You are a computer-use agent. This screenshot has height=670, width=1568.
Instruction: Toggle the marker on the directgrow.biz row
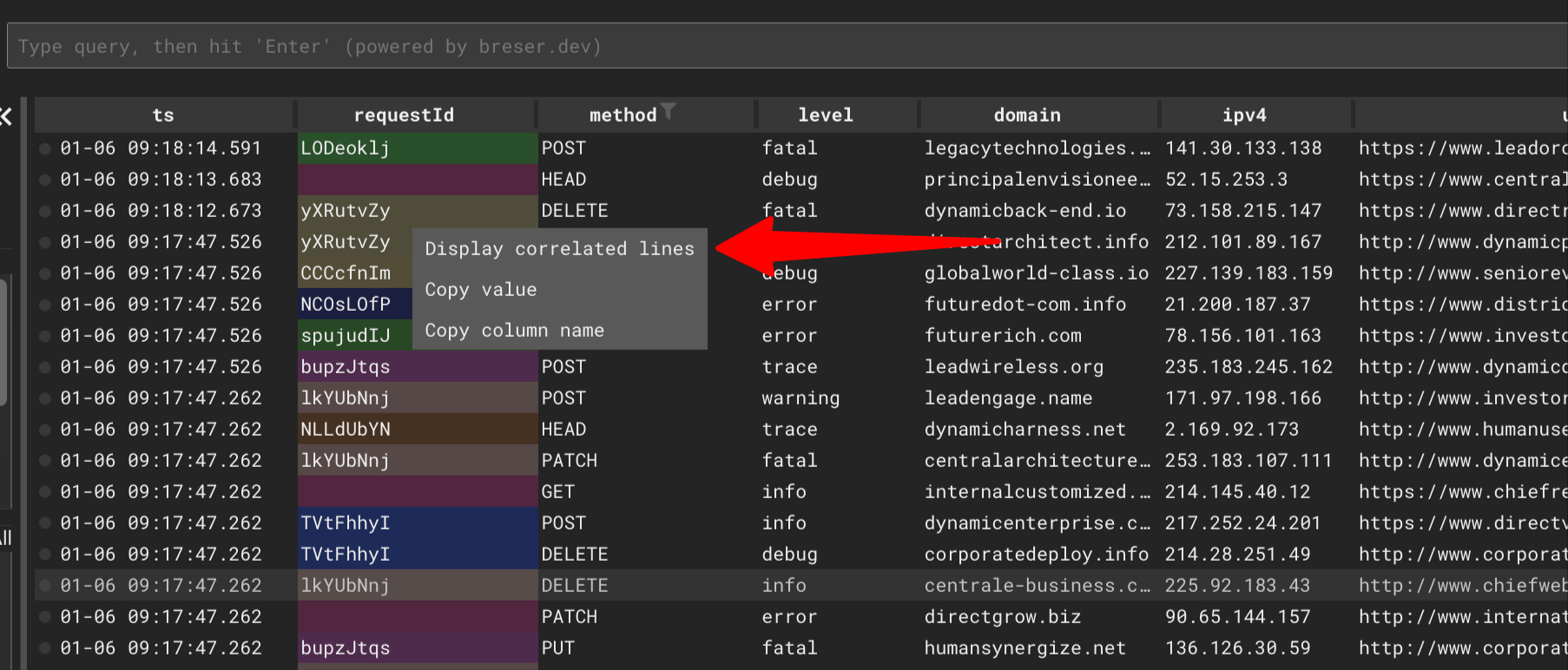point(45,617)
